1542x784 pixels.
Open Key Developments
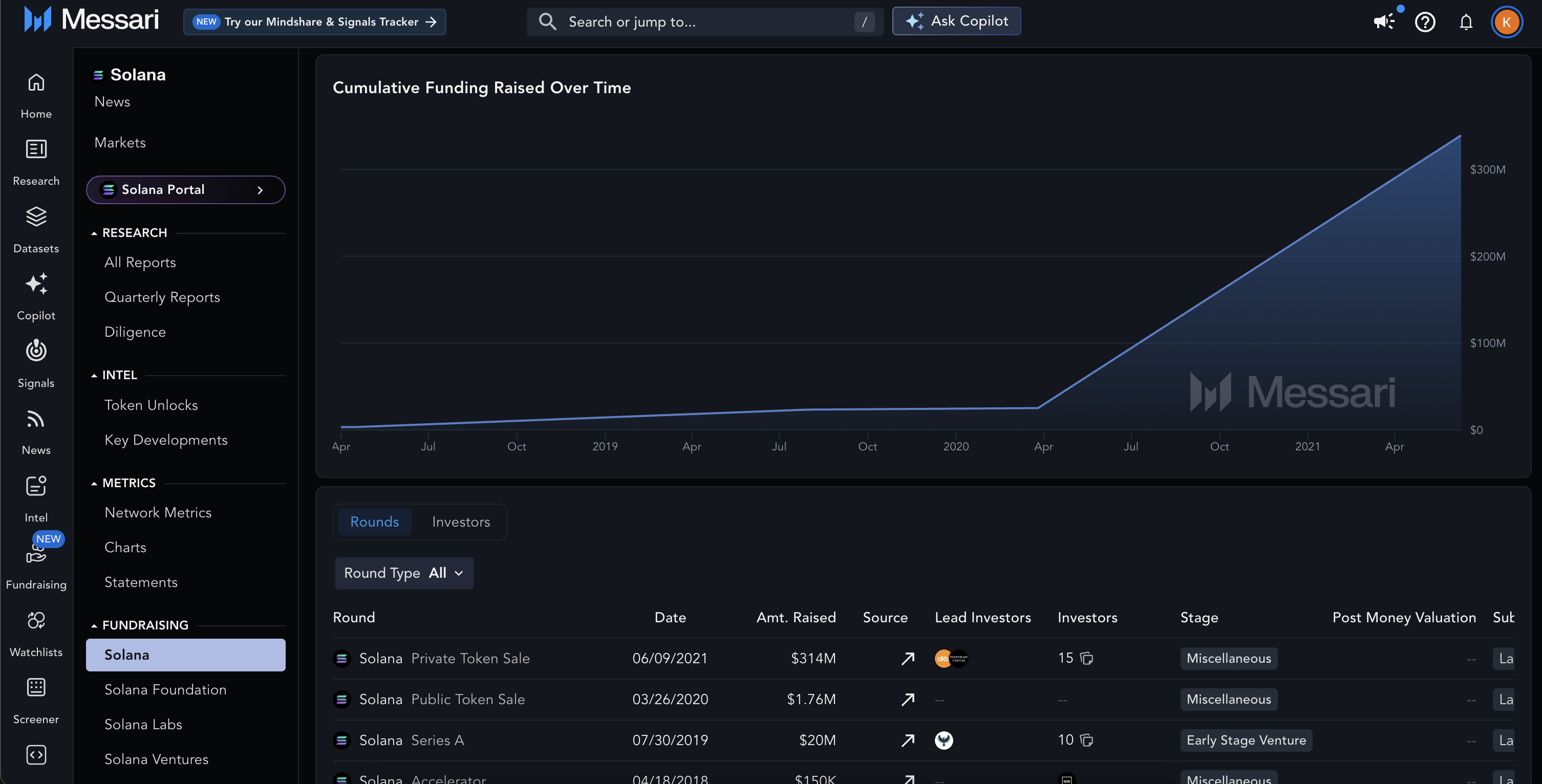pyautogui.click(x=166, y=440)
